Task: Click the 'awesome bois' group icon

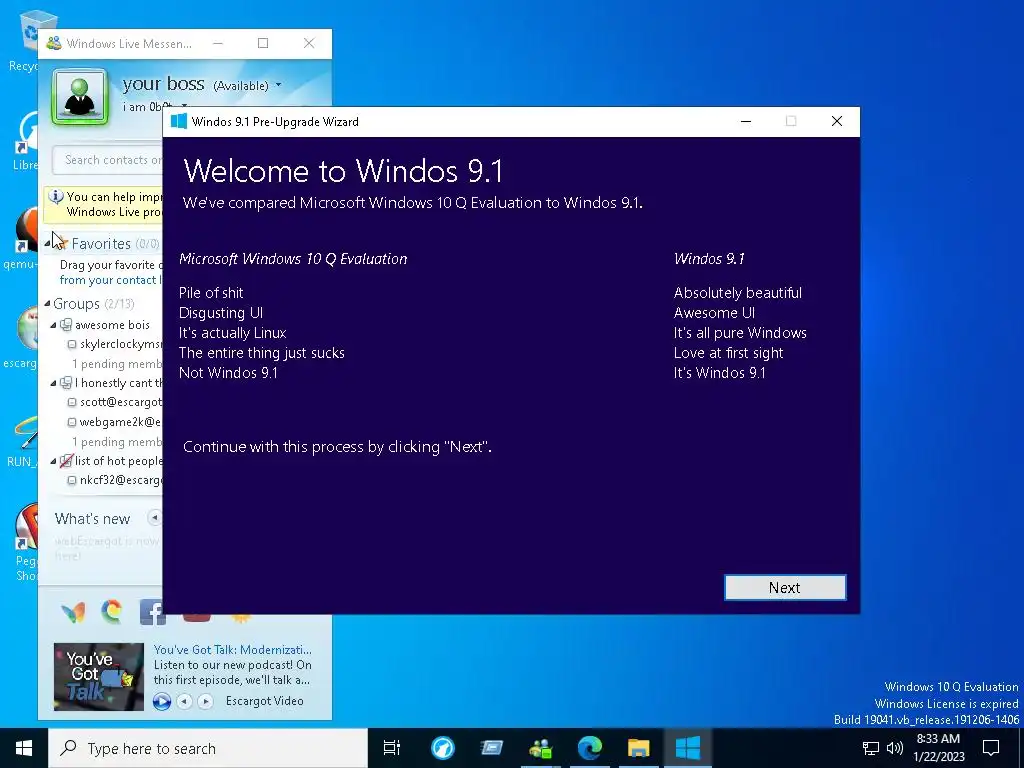Action: click(66, 325)
